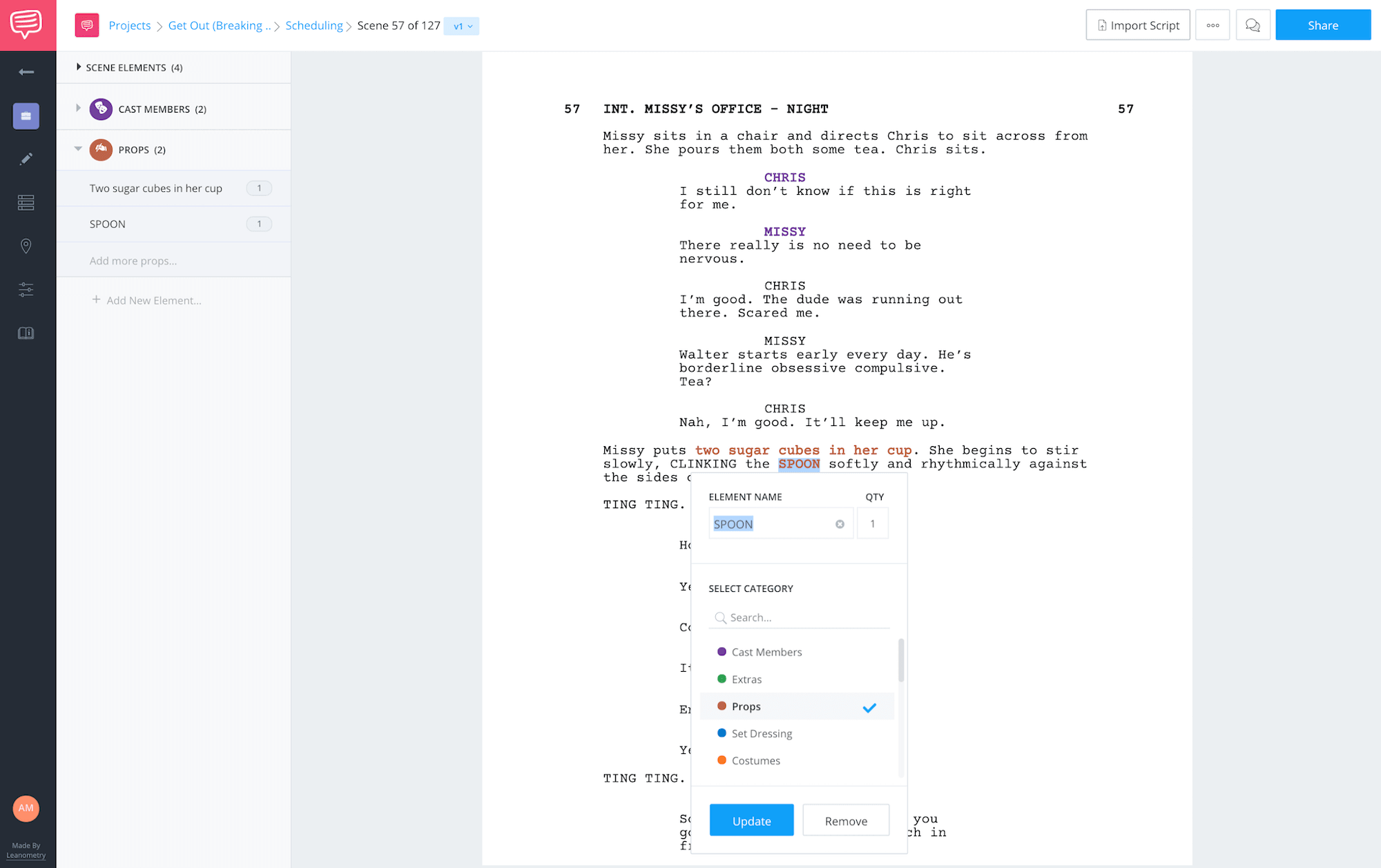Open the three-dots more options menu
This screenshot has width=1381, height=868.
click(x=1213, y=26)
